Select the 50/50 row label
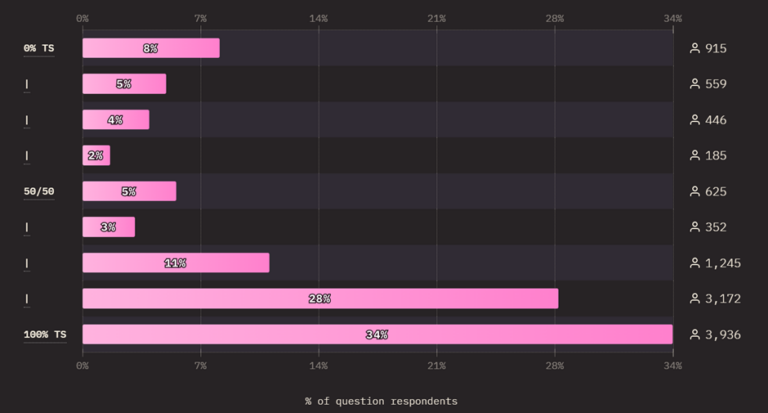768x413 pixels. pos(39,191)
